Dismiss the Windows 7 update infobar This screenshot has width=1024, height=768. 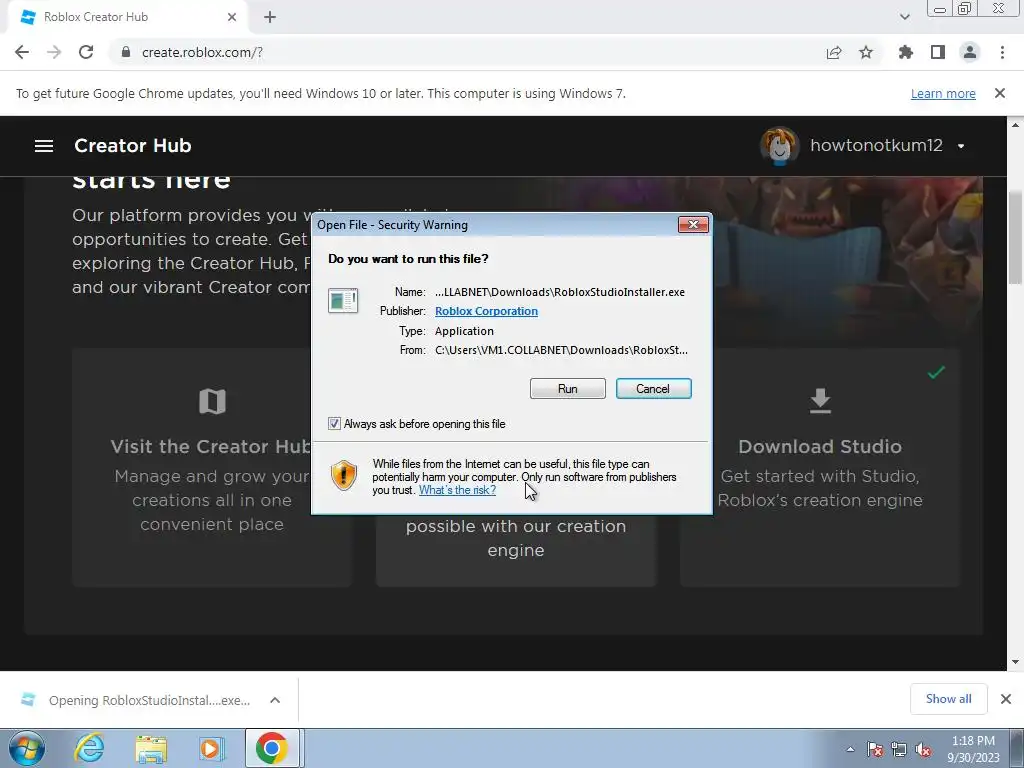(1000, 93)
